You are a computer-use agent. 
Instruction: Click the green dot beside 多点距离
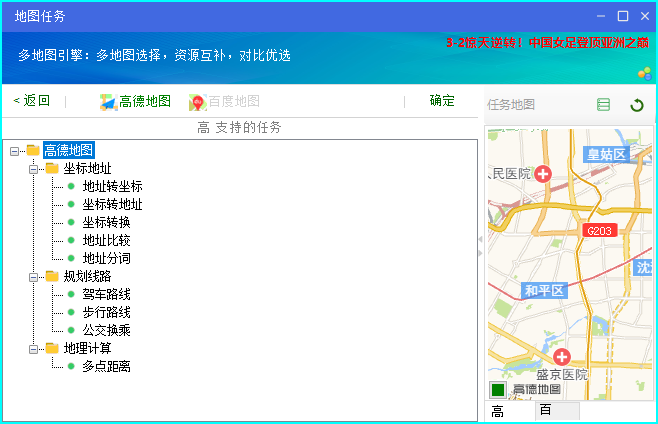click(x=71, y=366)
